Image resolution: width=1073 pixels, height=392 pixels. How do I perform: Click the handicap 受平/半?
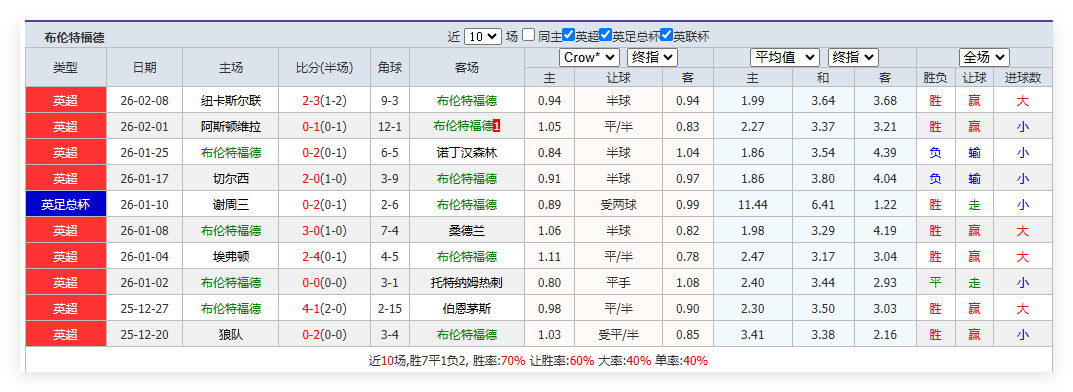[619, 335]
